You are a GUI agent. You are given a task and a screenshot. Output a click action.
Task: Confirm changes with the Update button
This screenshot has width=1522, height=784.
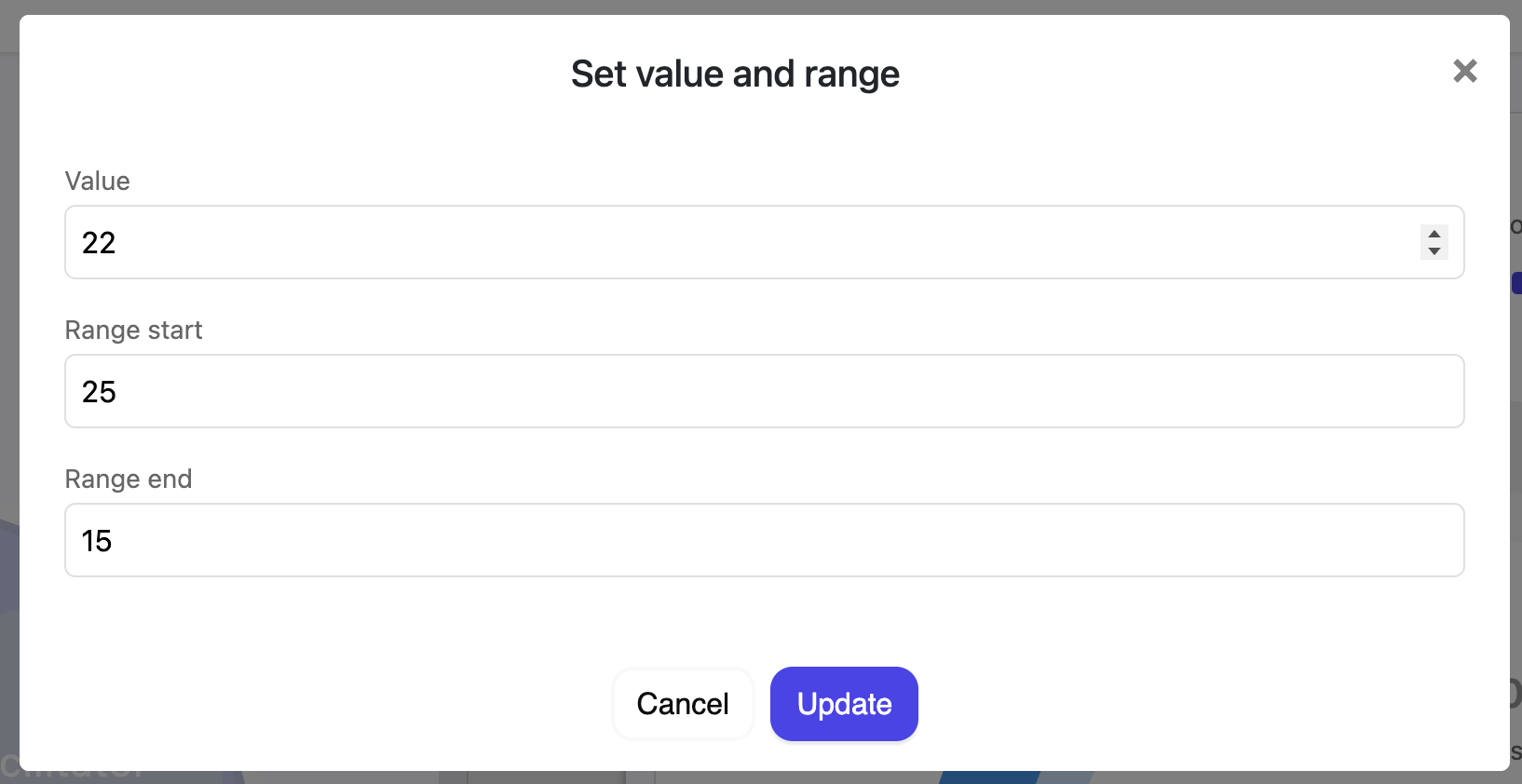[844, 704]
